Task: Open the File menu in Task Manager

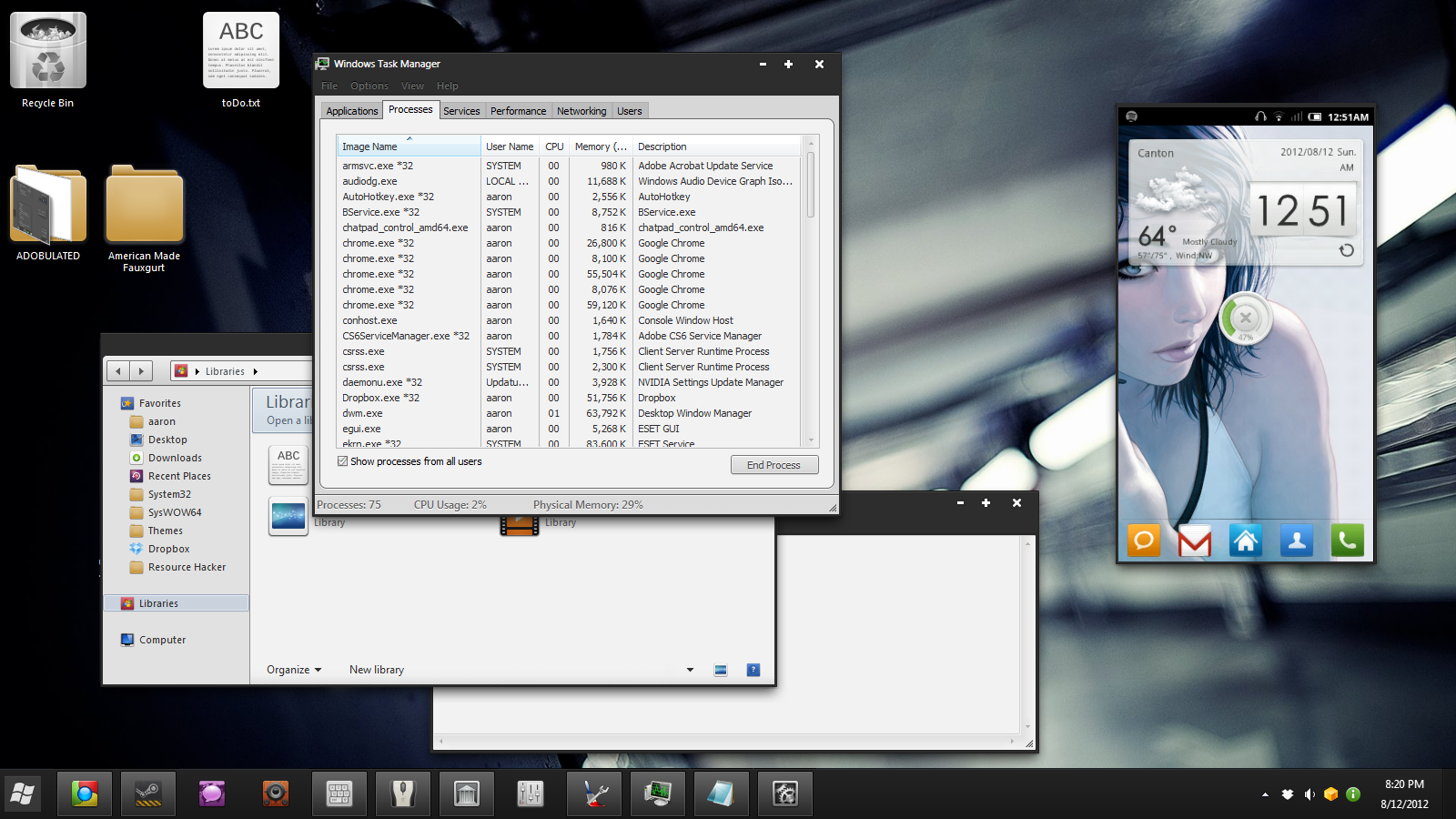Action: pyautogui.click(x=329, y=86)
